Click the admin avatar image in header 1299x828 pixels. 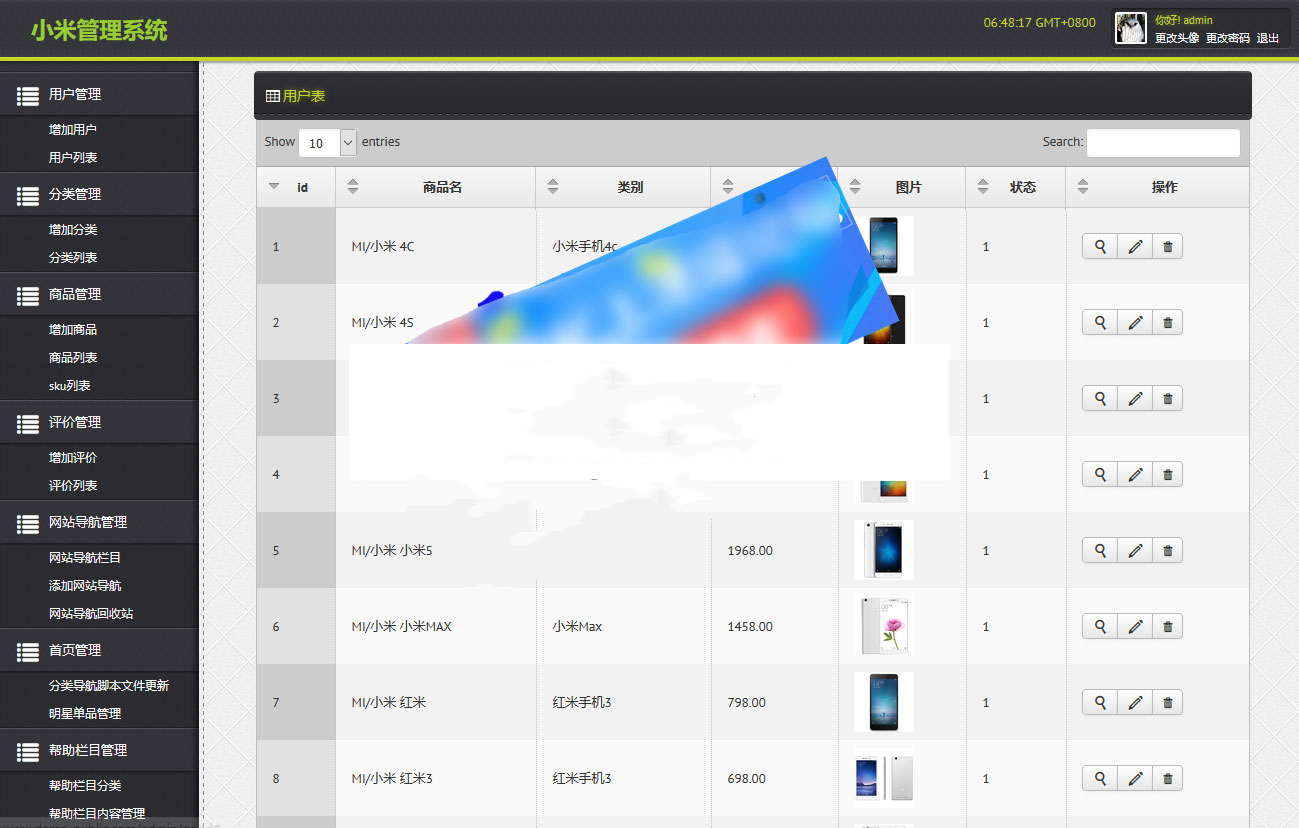coord(1131,28)
